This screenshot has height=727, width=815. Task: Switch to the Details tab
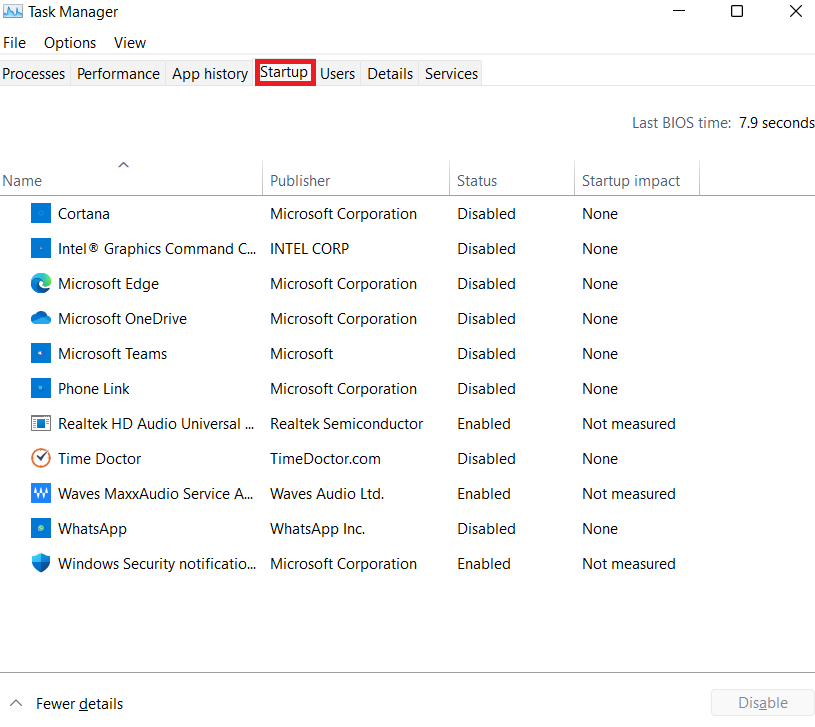[390, 73]
